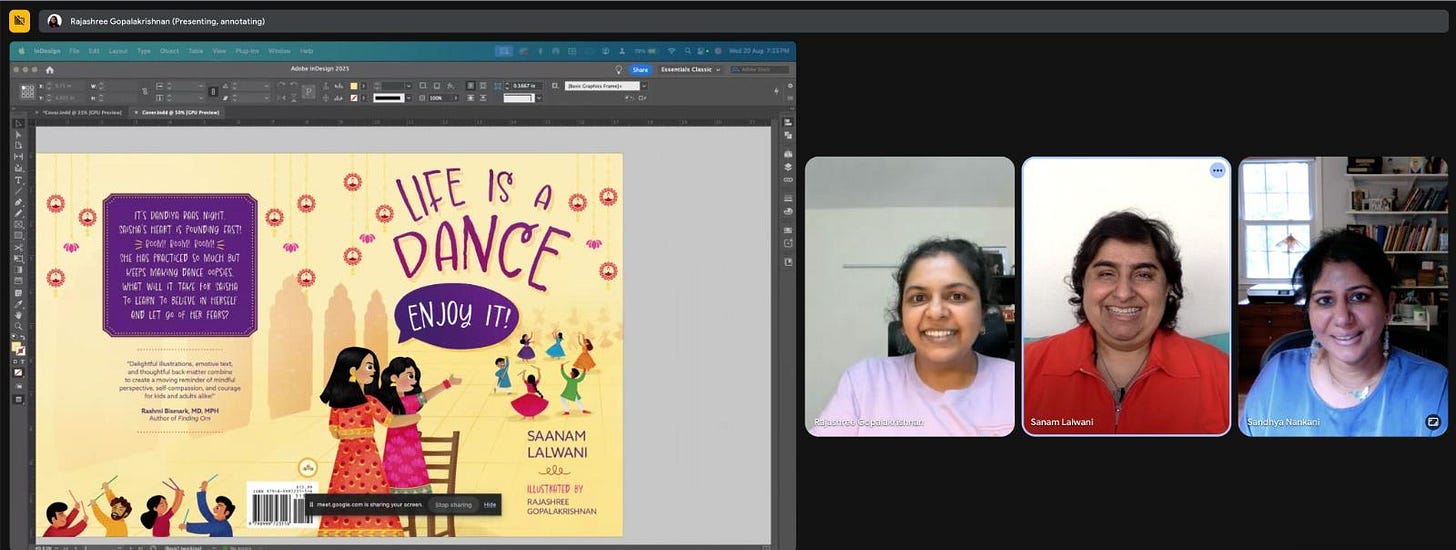Click the Adobe Stock search field
This screenshot has width=1456, height=550.
(x=760, y=70)
